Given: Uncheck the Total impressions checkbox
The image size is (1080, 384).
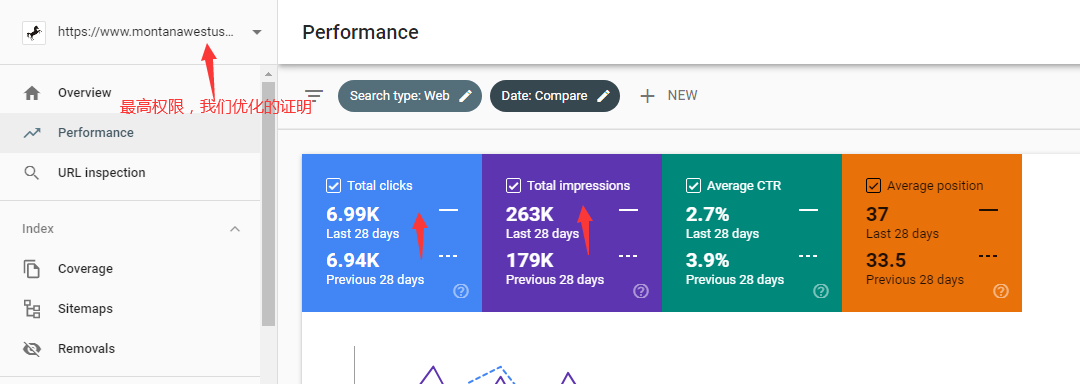Looking at the screenshot, I should point(513,185).
